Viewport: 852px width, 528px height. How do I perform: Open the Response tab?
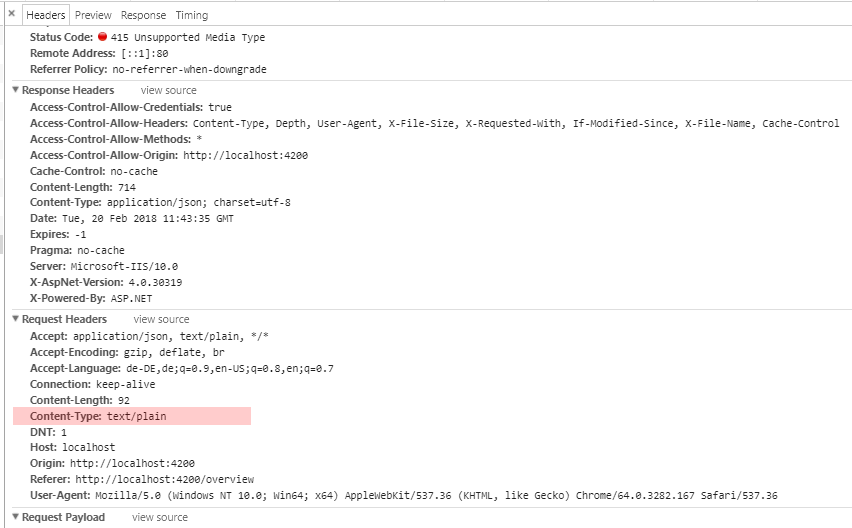coord(144,16)
